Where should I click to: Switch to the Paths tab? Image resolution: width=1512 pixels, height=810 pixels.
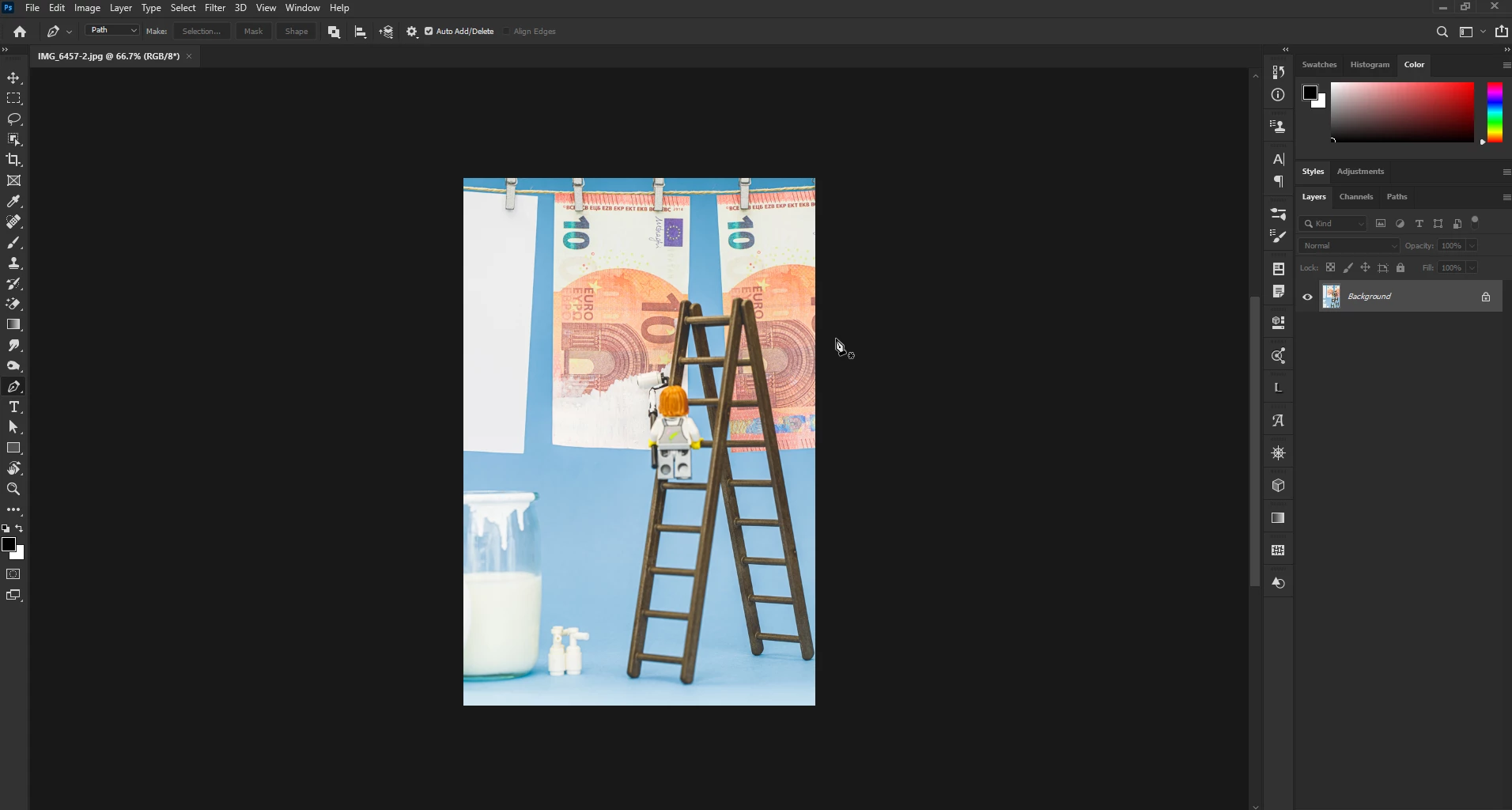tap(1397, 197)
